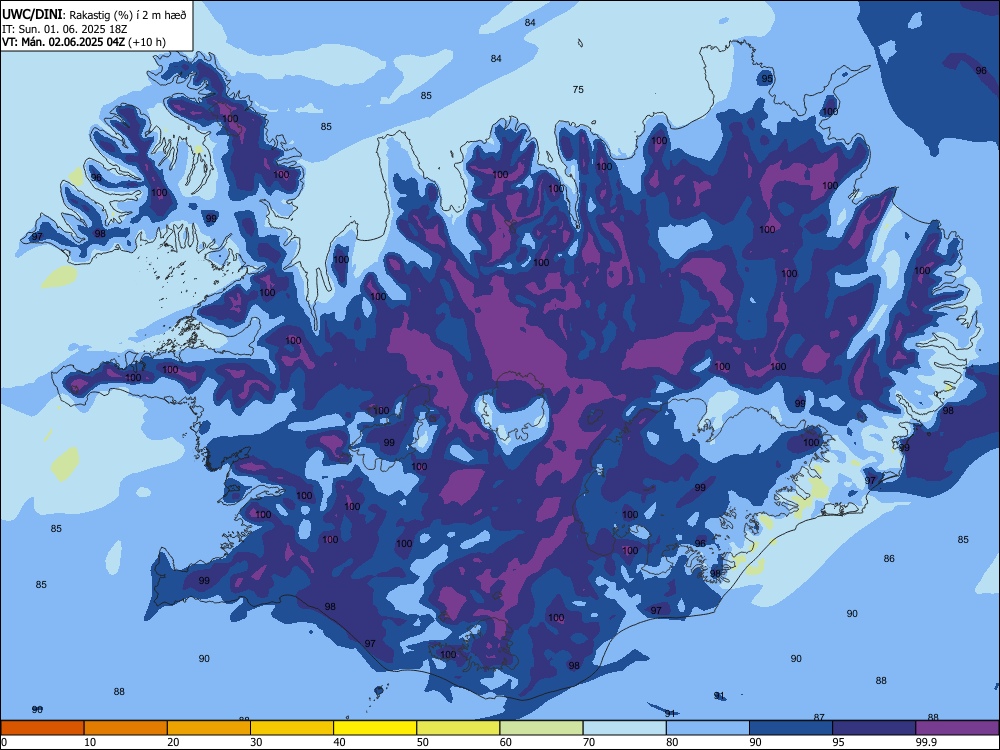Select the amber 30–40 legend swatch
The height and width of the screenshot is (750, 1000).
pos(292,728)
